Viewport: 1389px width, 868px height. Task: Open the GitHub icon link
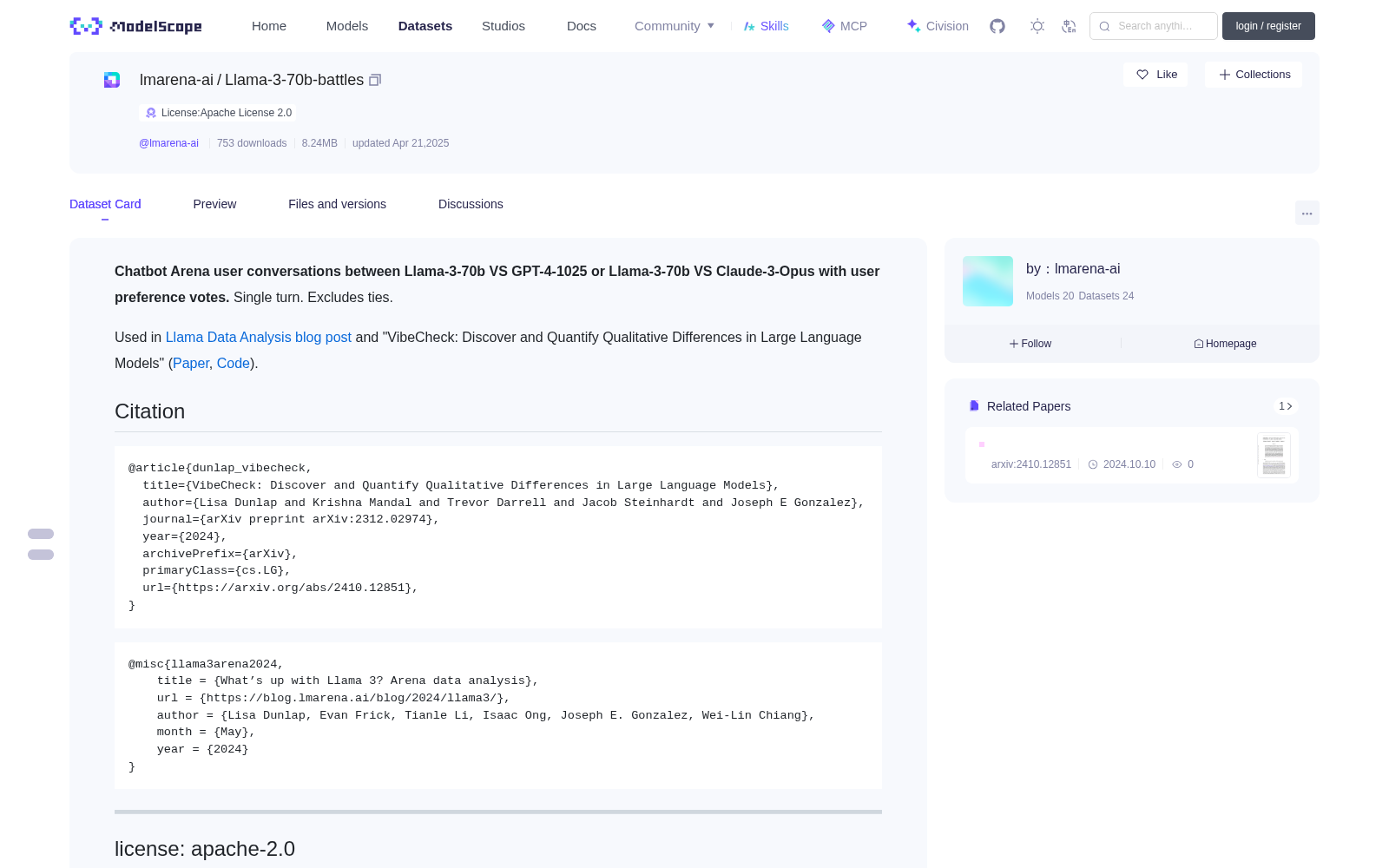(x=997, y=26)
